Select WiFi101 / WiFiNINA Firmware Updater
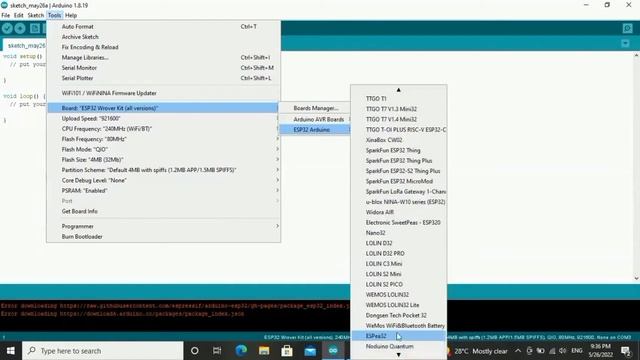Viewport: 640px width, 360px height. [163, 93]
